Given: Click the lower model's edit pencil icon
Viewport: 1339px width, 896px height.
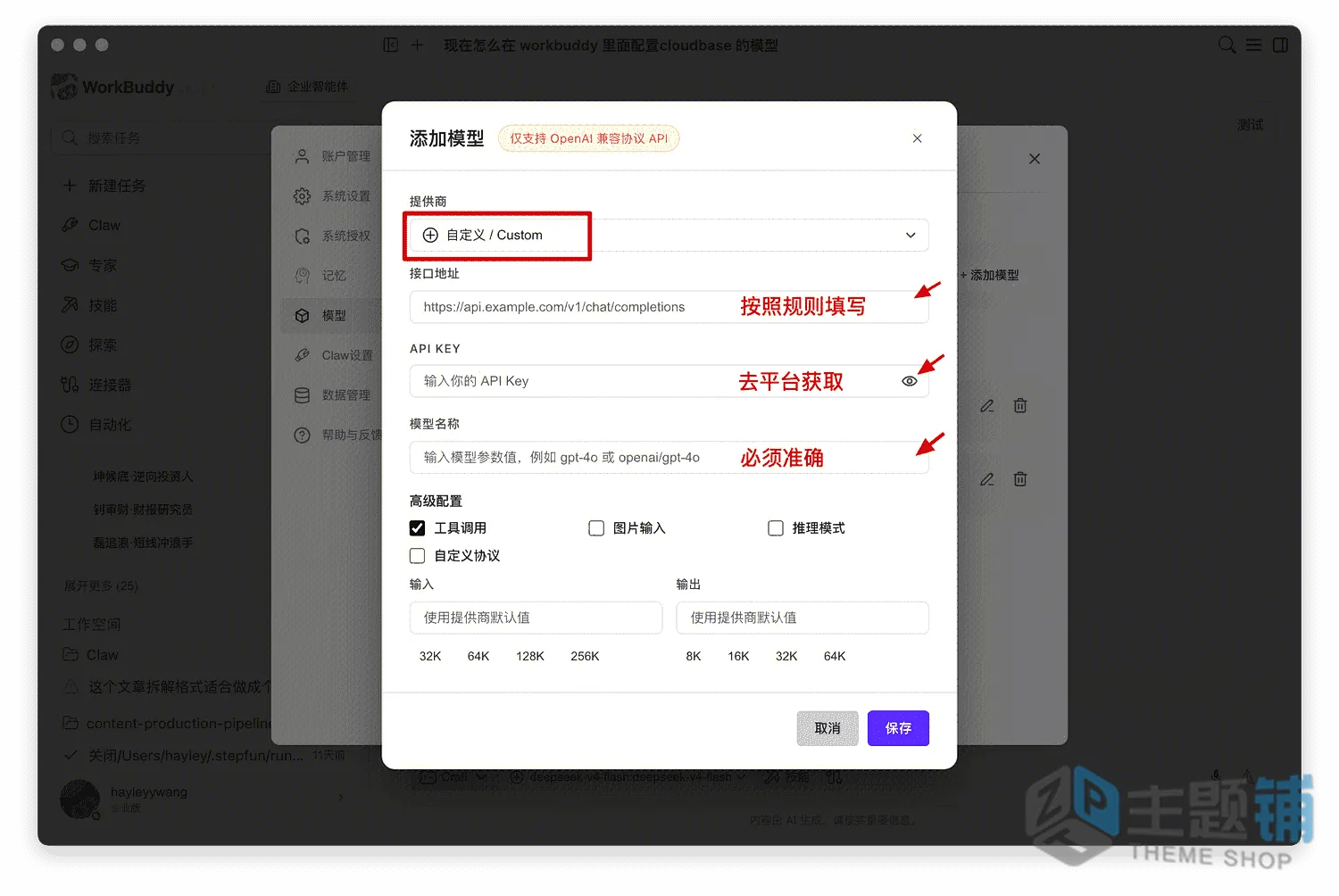Looking at the screenshot, I should point(986,479).
